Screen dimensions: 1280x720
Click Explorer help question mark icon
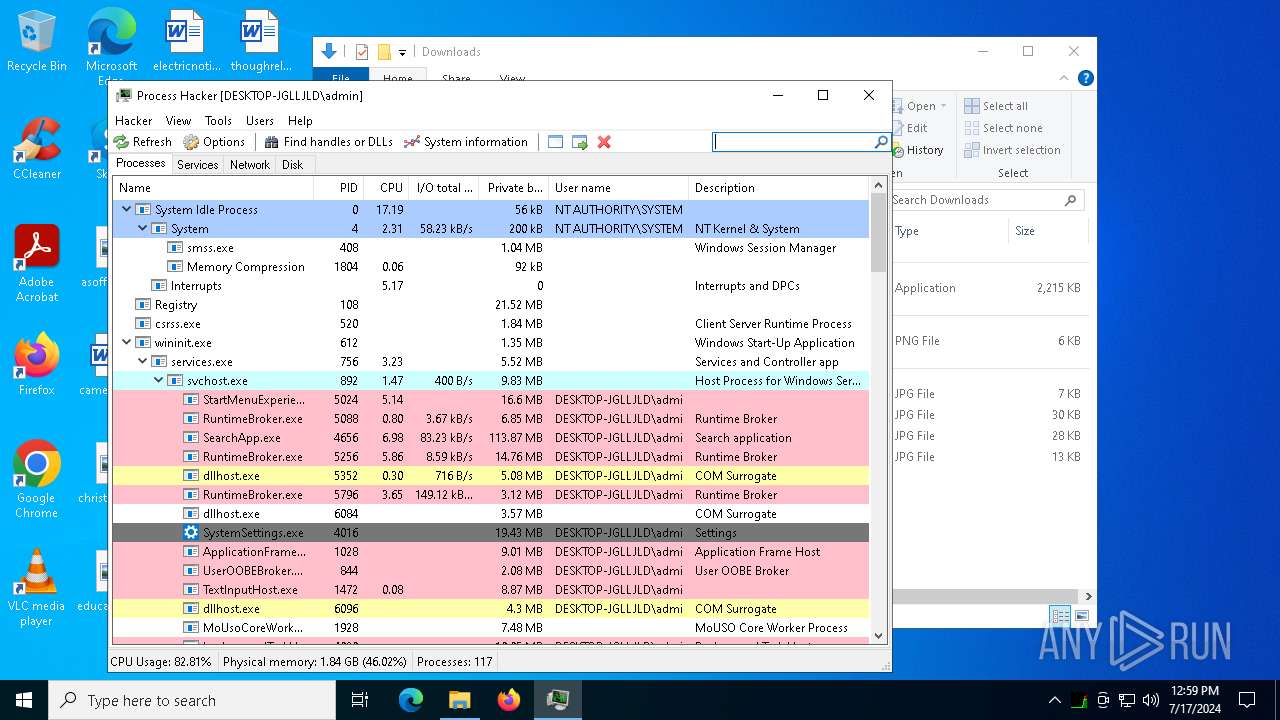(x=1085, y=78)
